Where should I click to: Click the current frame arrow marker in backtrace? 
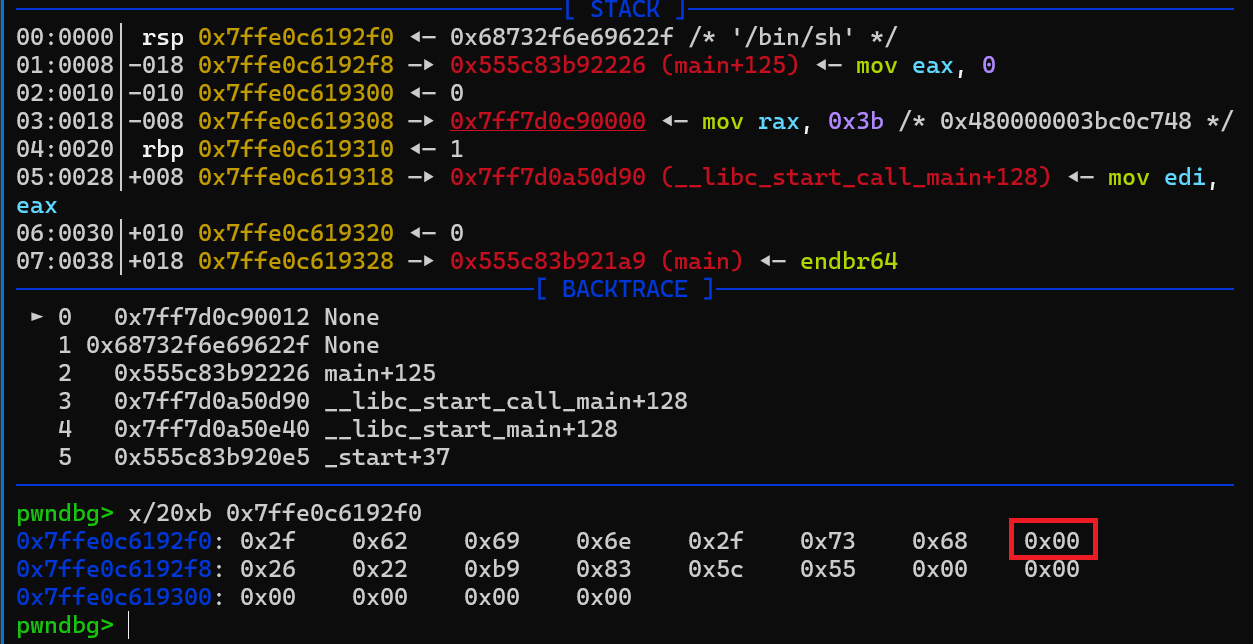(x=37, y=317)
